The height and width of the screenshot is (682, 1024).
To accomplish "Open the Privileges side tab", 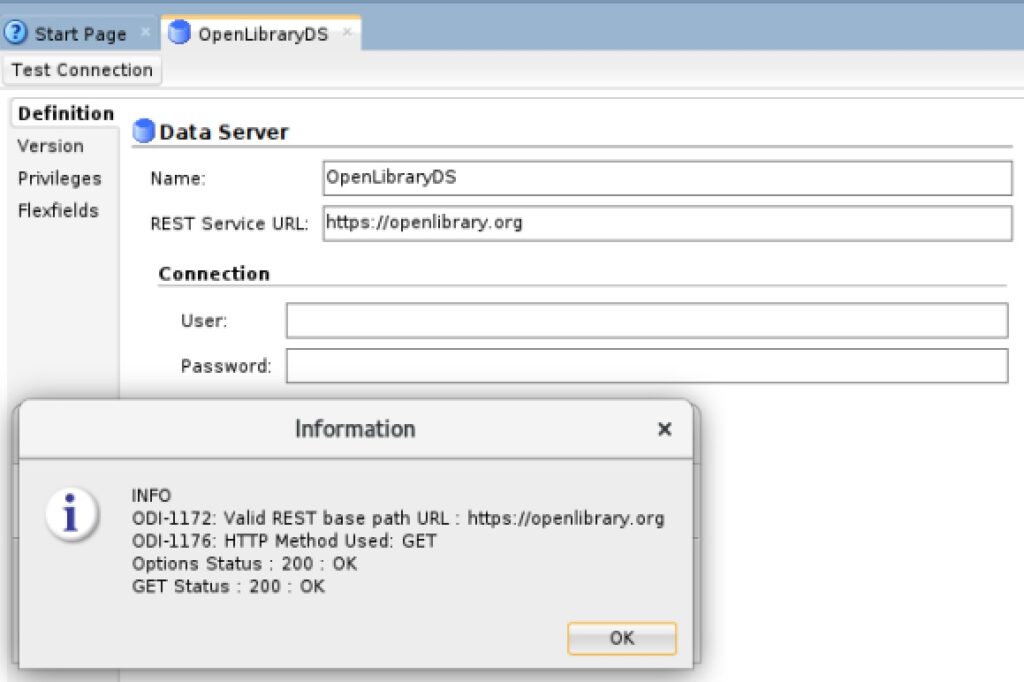I will click(x=59, y=178).
